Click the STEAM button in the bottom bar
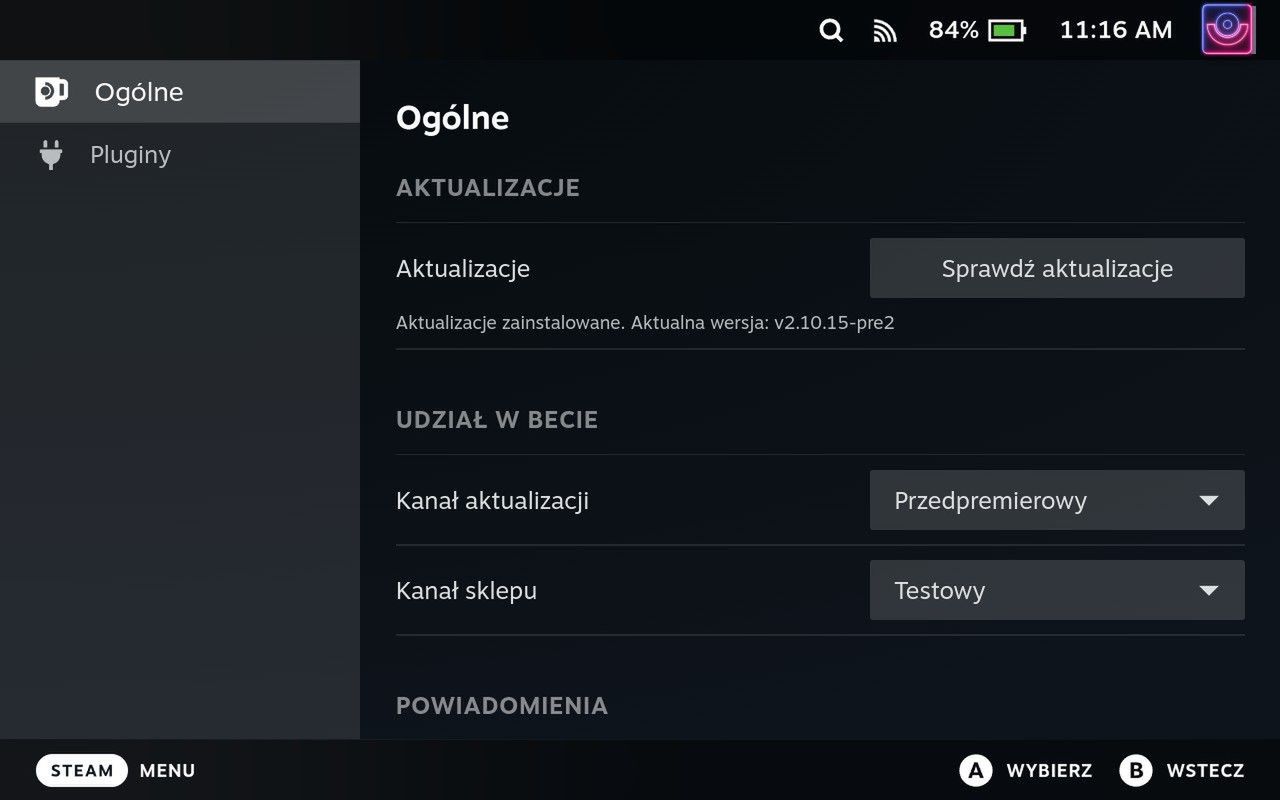This screenshot has height=800, width=1280. click(x=81, y=770)
